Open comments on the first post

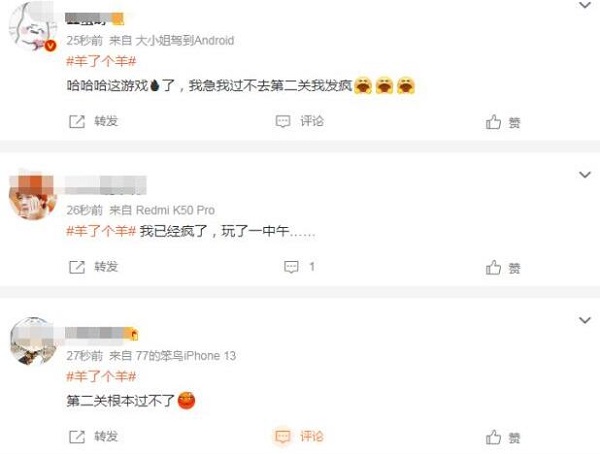click(x=300, y=121)
